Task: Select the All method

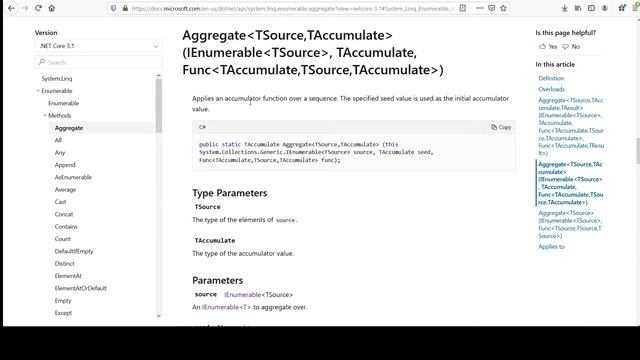Action: 58,140
